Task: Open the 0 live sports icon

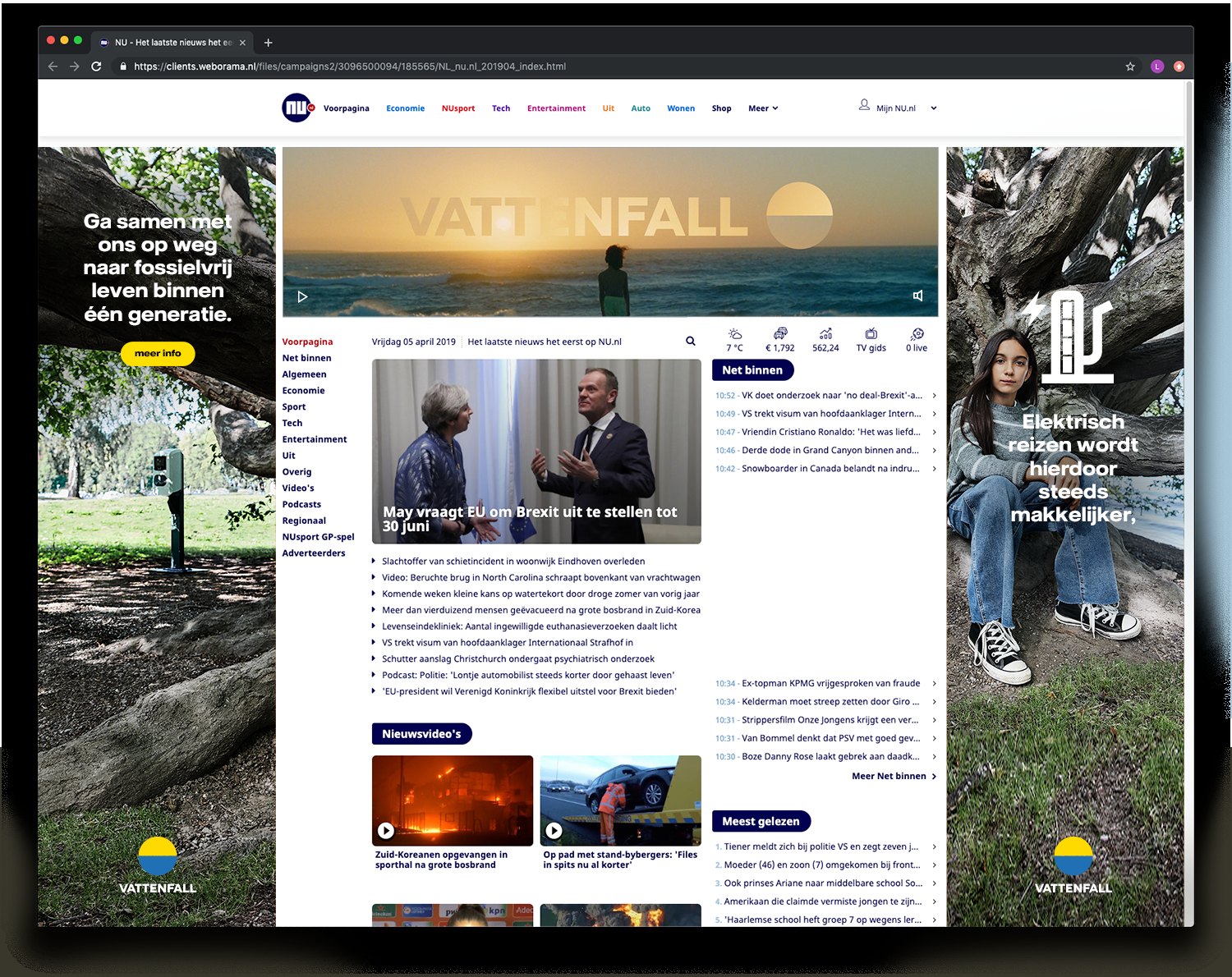Action: 917,340
